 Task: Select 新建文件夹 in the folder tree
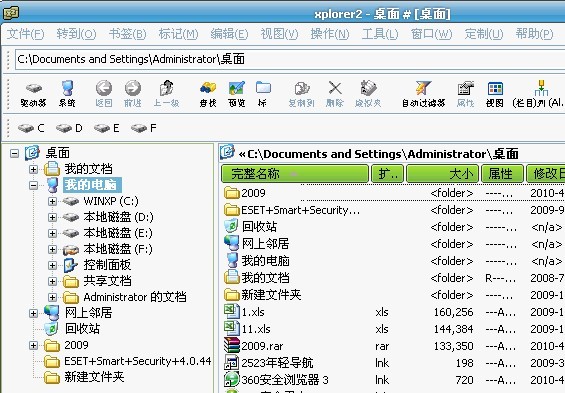point(94,377)
